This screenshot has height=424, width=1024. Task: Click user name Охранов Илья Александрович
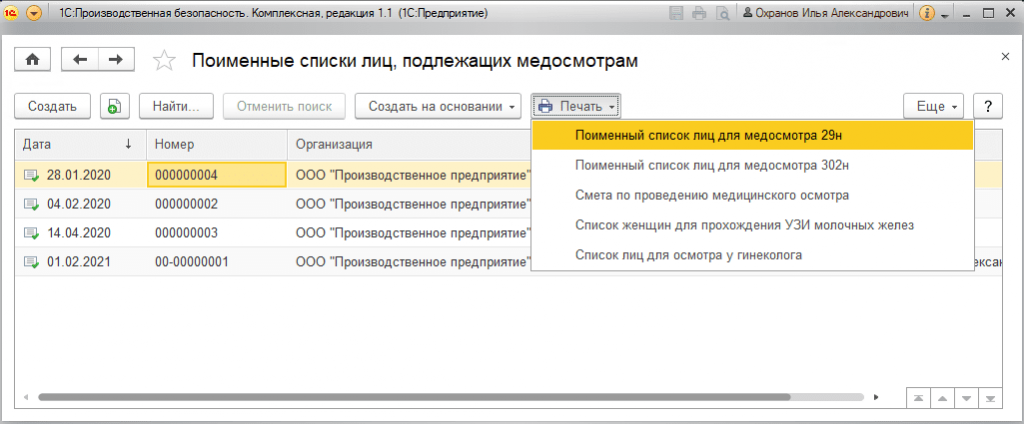pyautogui.click(x=825, y=13)
